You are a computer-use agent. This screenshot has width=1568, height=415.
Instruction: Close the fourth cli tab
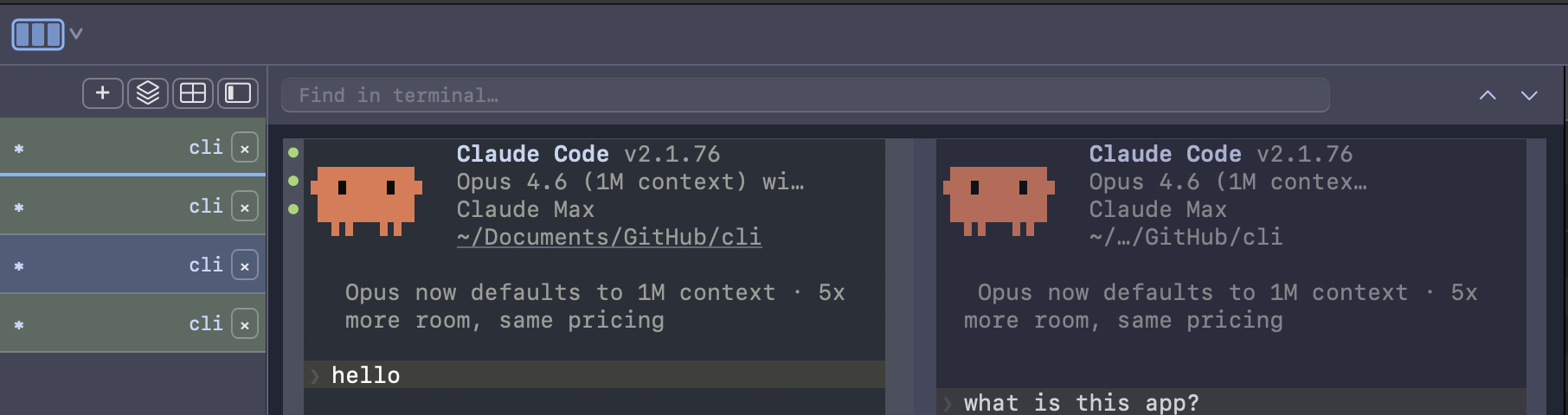[x=245, y=325]
